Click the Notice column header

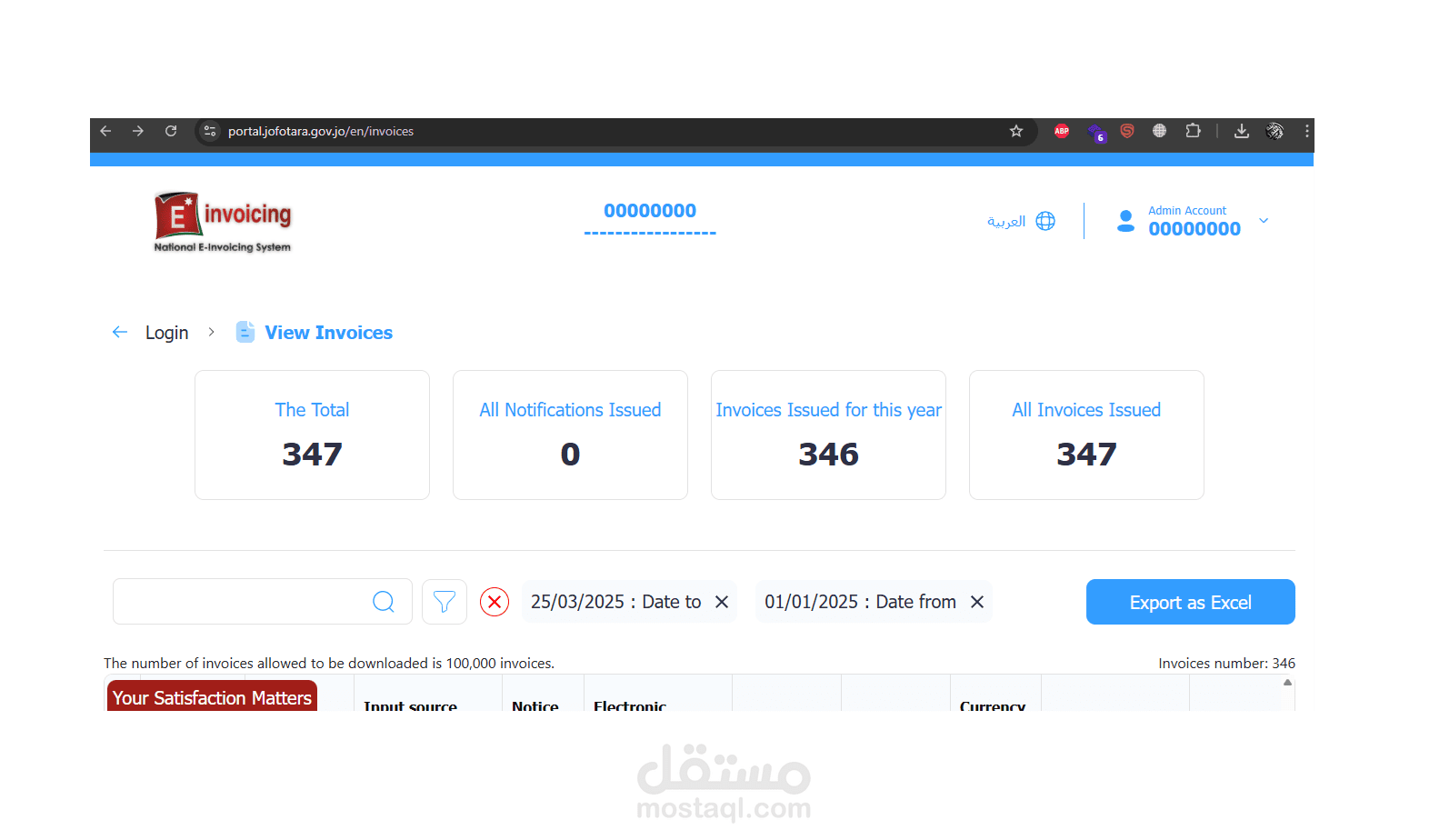tap(535, 705)
